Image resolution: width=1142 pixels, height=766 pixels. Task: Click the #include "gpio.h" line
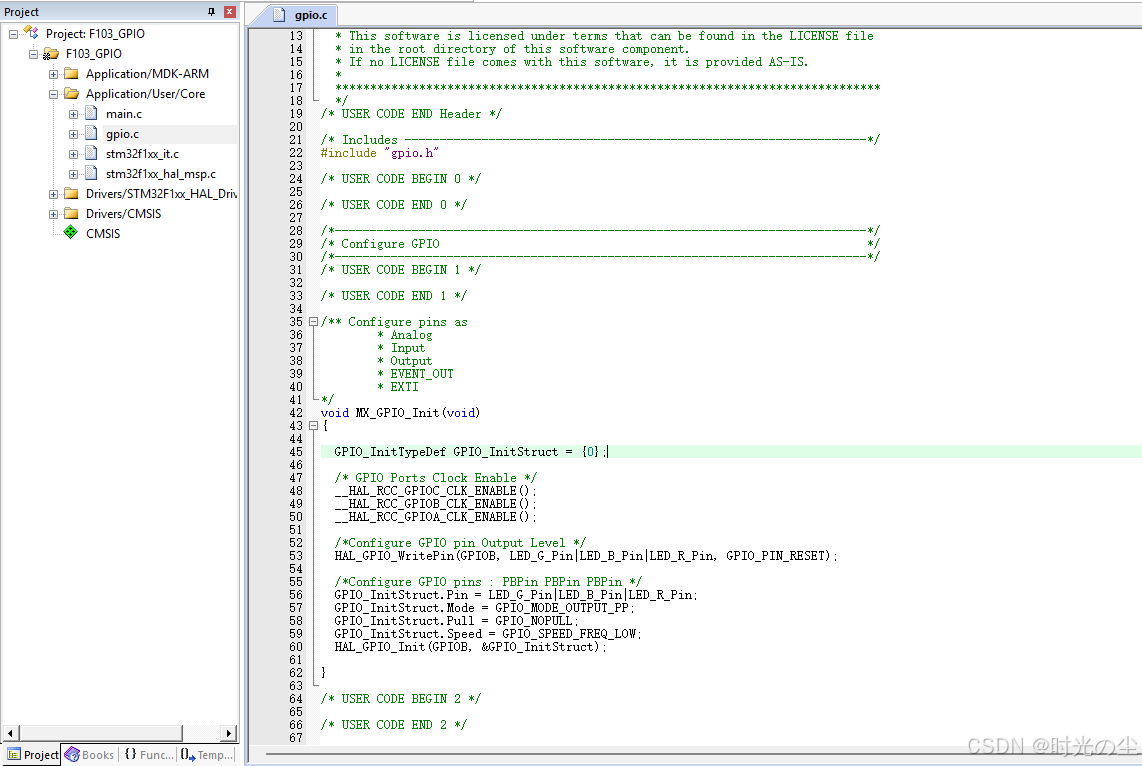click(379, 153)
